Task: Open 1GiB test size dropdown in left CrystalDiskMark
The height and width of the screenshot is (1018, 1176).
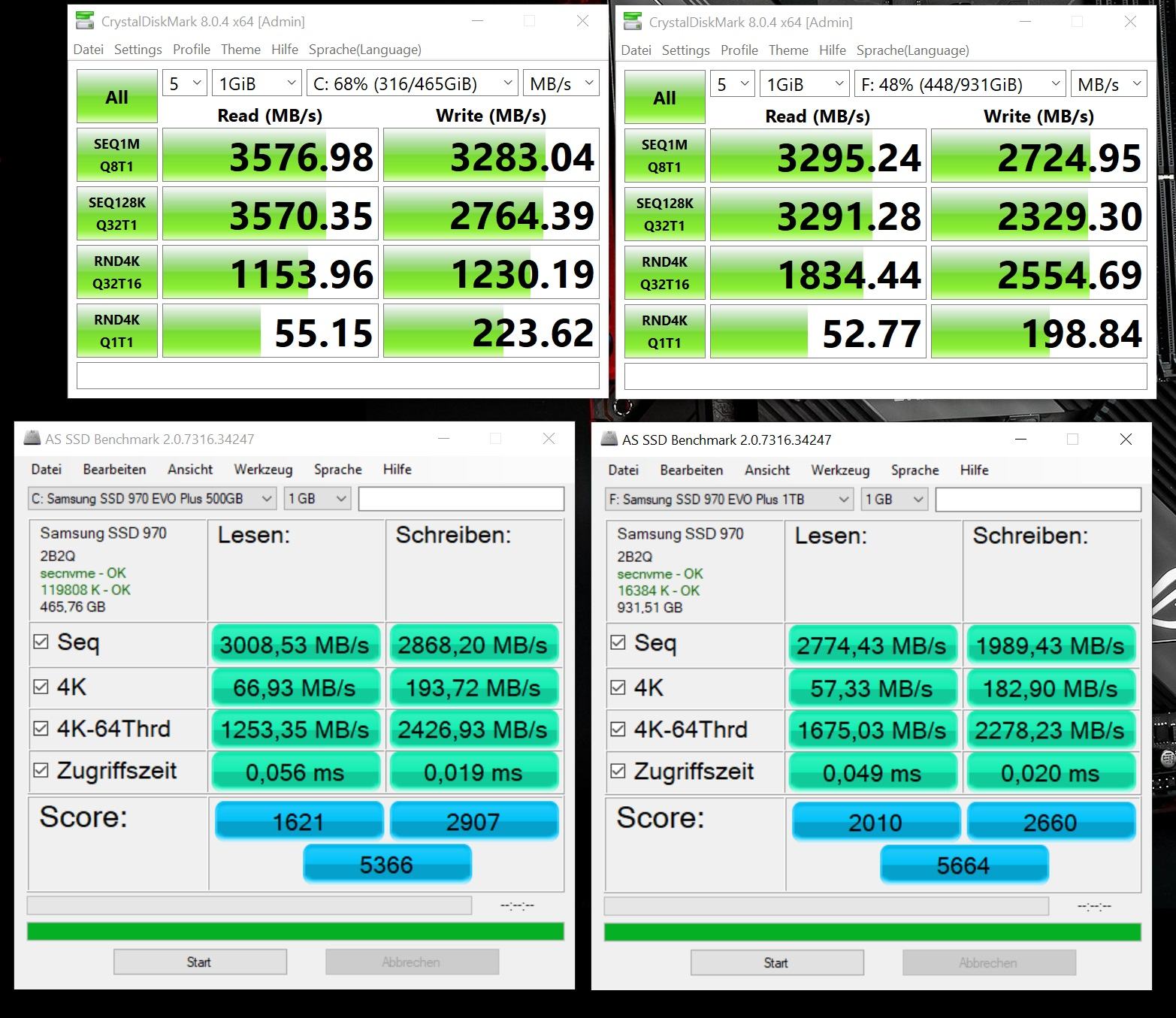Action: click(x=256, y=83)
